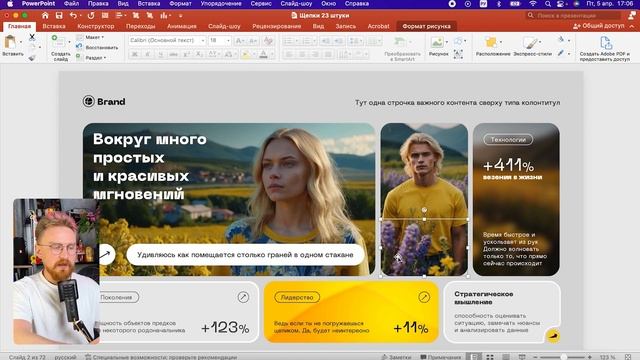Viewport: 640px width, 360px height.
Task: Open the Shapes gallery icon
Action: [x=458, y=41]
